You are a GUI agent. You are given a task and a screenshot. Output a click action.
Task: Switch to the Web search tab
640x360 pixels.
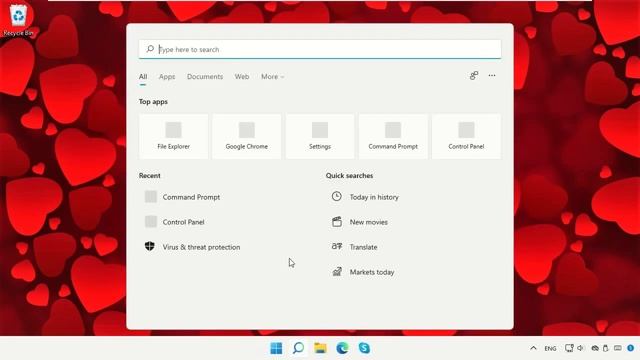coord(242,77)
